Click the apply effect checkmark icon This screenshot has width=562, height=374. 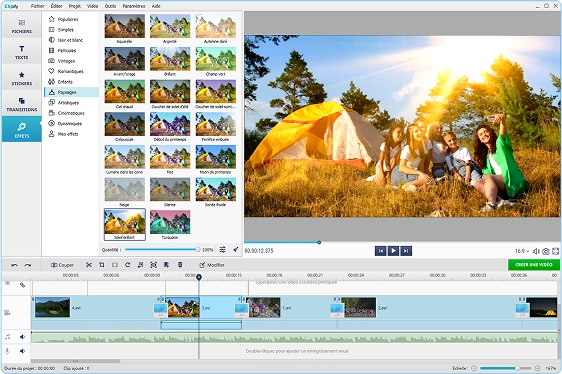point(235,250)
